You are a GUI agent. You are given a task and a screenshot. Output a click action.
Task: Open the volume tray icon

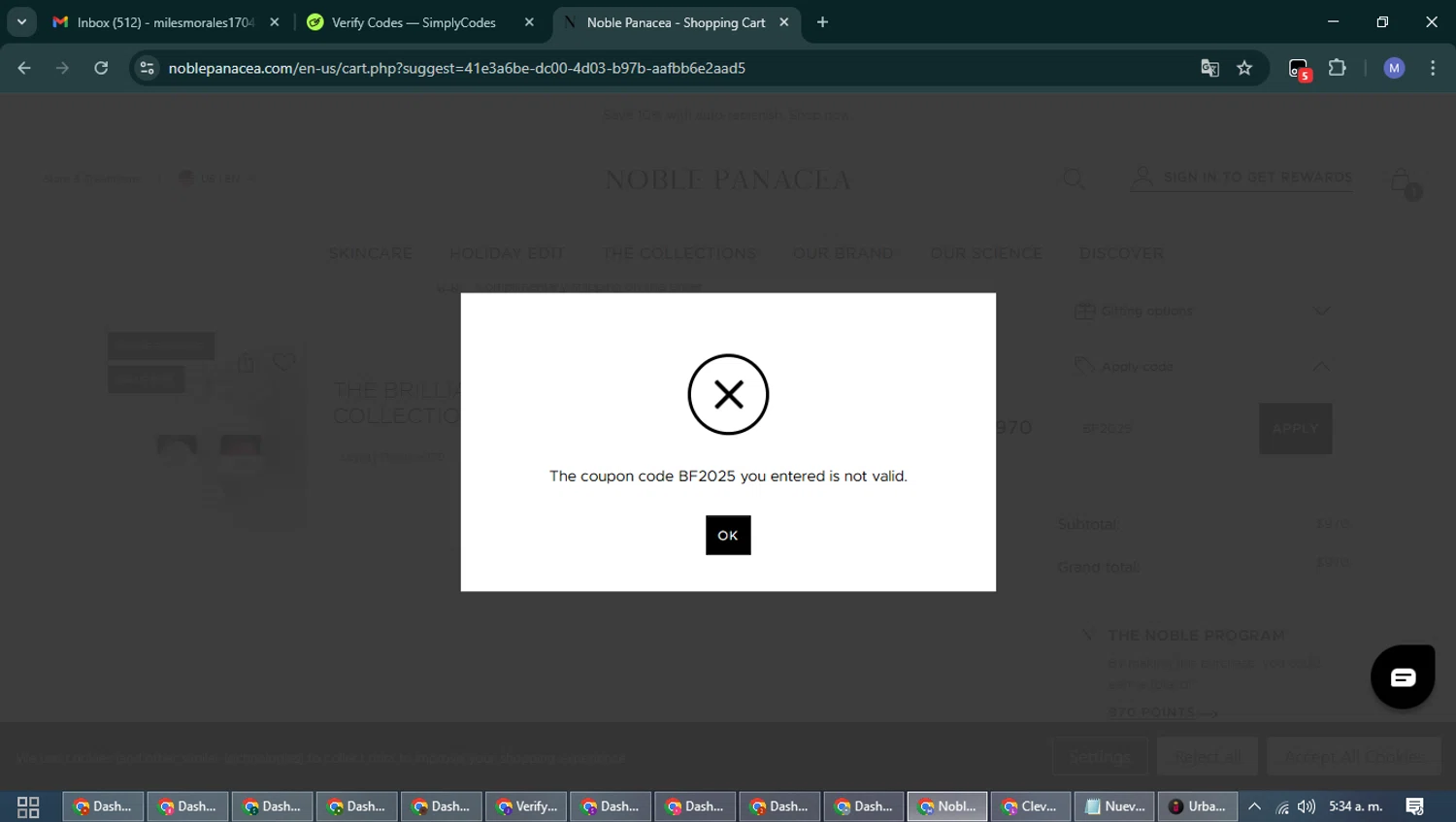(1307, 806)
